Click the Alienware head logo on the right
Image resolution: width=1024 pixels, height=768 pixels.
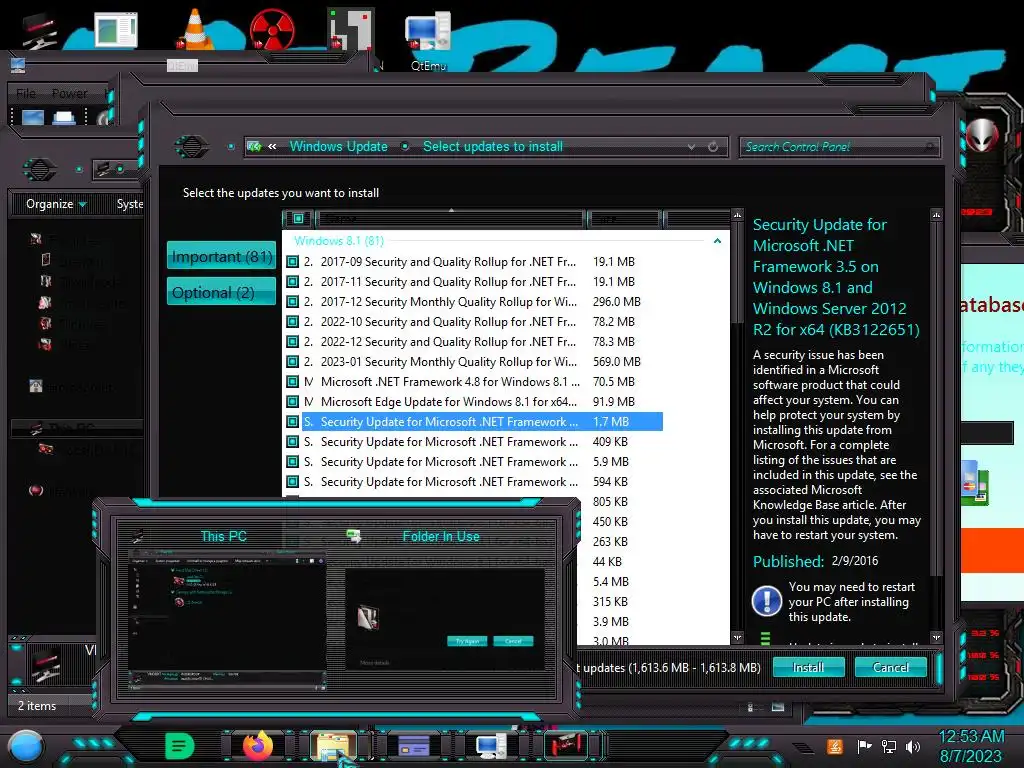point(982,136)
